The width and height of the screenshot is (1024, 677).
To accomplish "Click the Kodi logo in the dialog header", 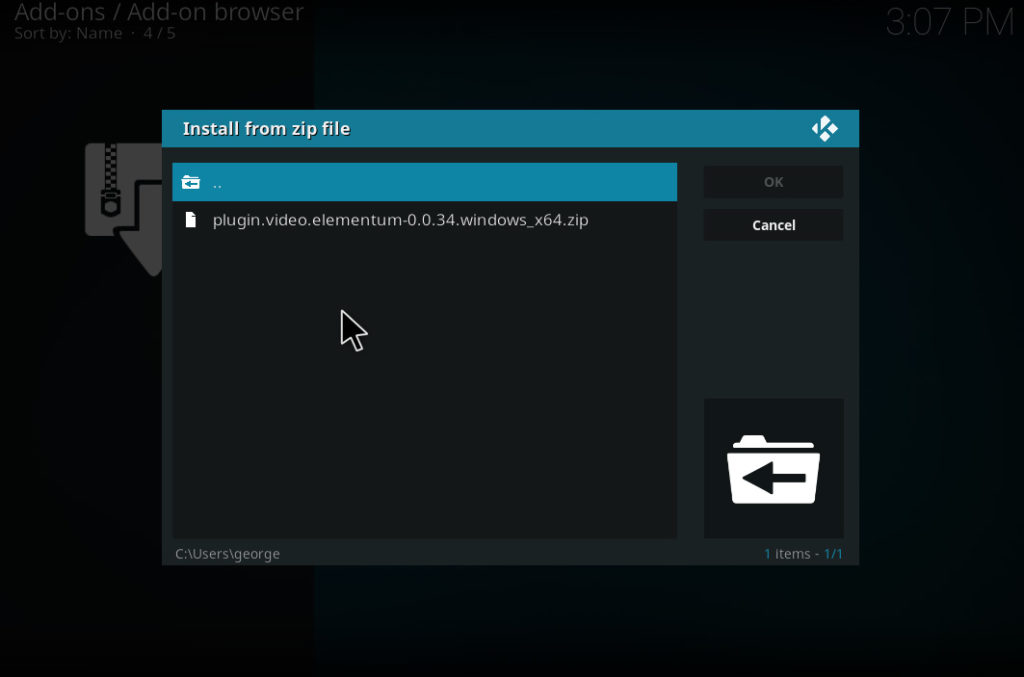I will pos(825,128).
